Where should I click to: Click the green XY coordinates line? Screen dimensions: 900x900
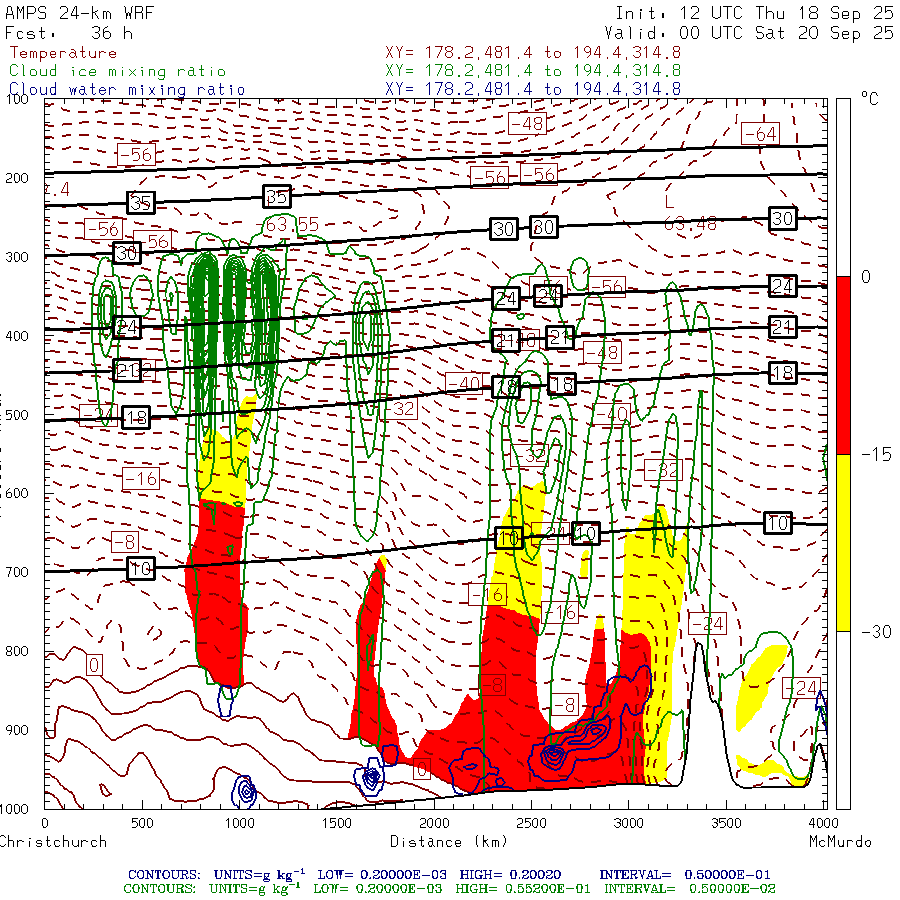533,71
